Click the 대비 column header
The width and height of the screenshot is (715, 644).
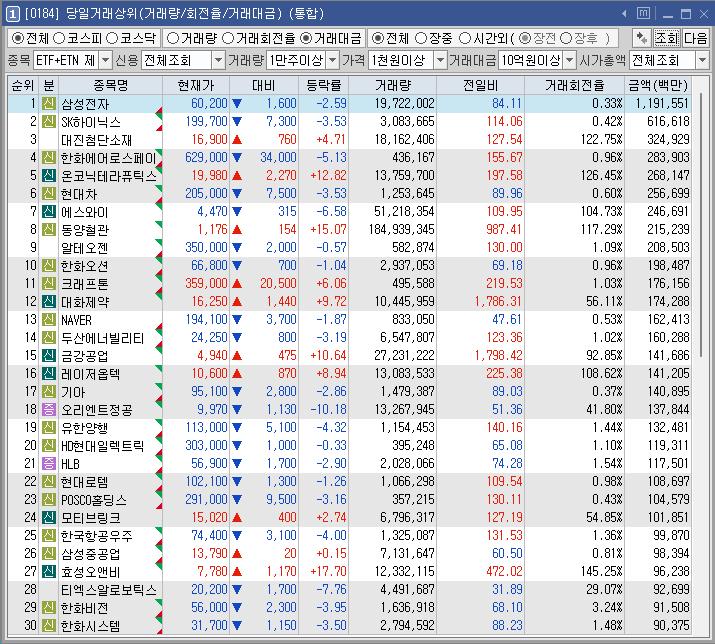click(264, 85)
